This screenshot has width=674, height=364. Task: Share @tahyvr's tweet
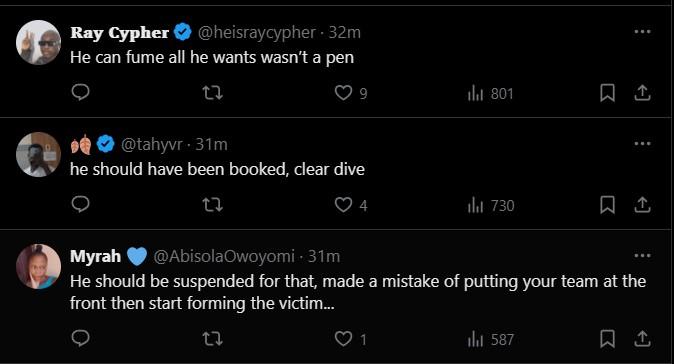pos(642,205)
